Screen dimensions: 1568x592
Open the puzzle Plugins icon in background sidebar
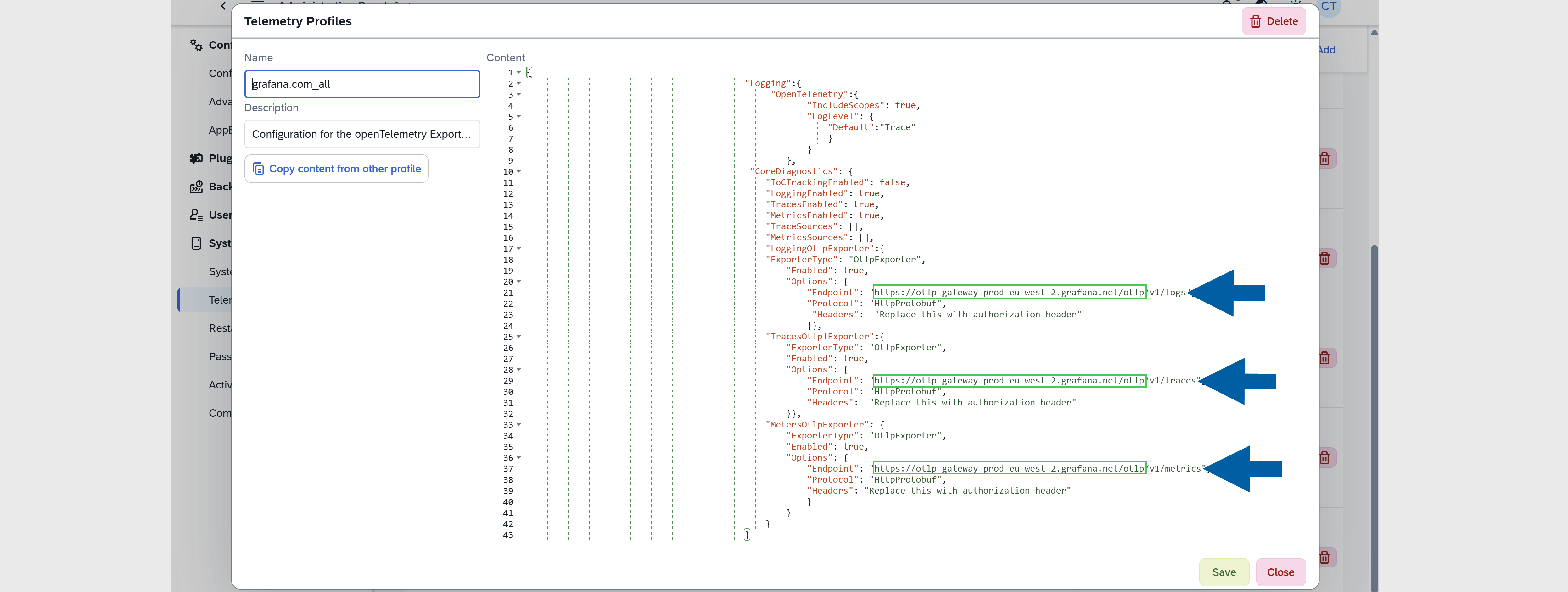coord(196,158)
